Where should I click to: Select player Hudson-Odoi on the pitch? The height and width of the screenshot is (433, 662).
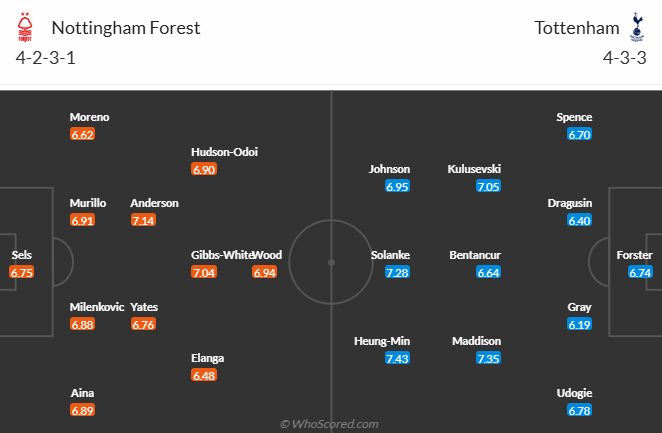tap(225, 152)
